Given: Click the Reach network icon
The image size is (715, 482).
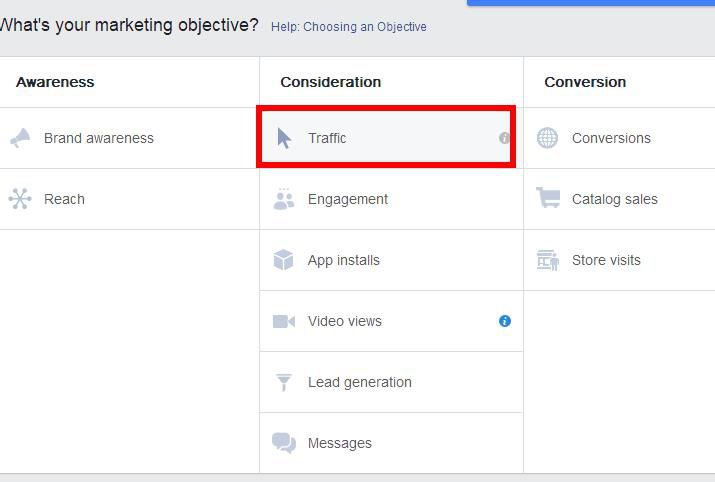Looking at the screenshot, I should coord(20,199).
